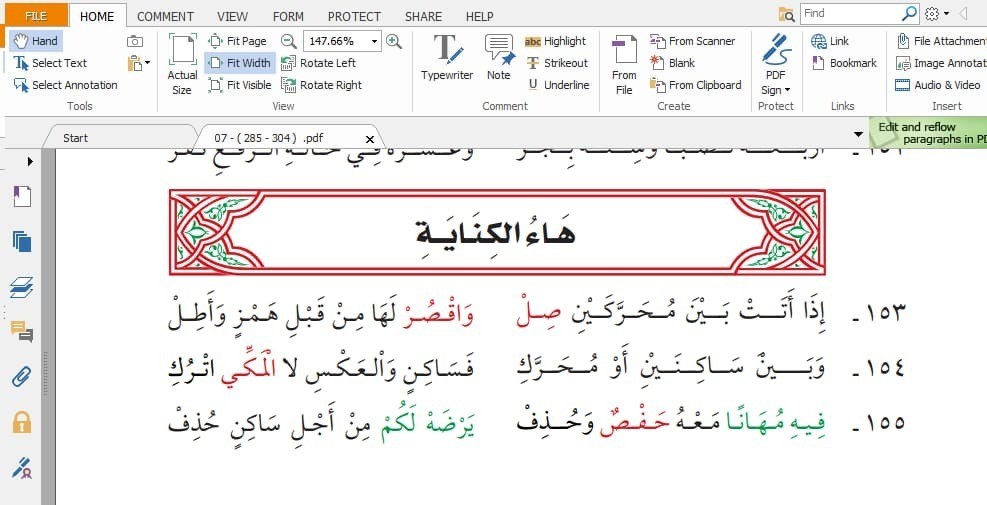Switch to the COMMENT ribbon tab
This screenshot has width=987, height=505.
pos(166,16)
